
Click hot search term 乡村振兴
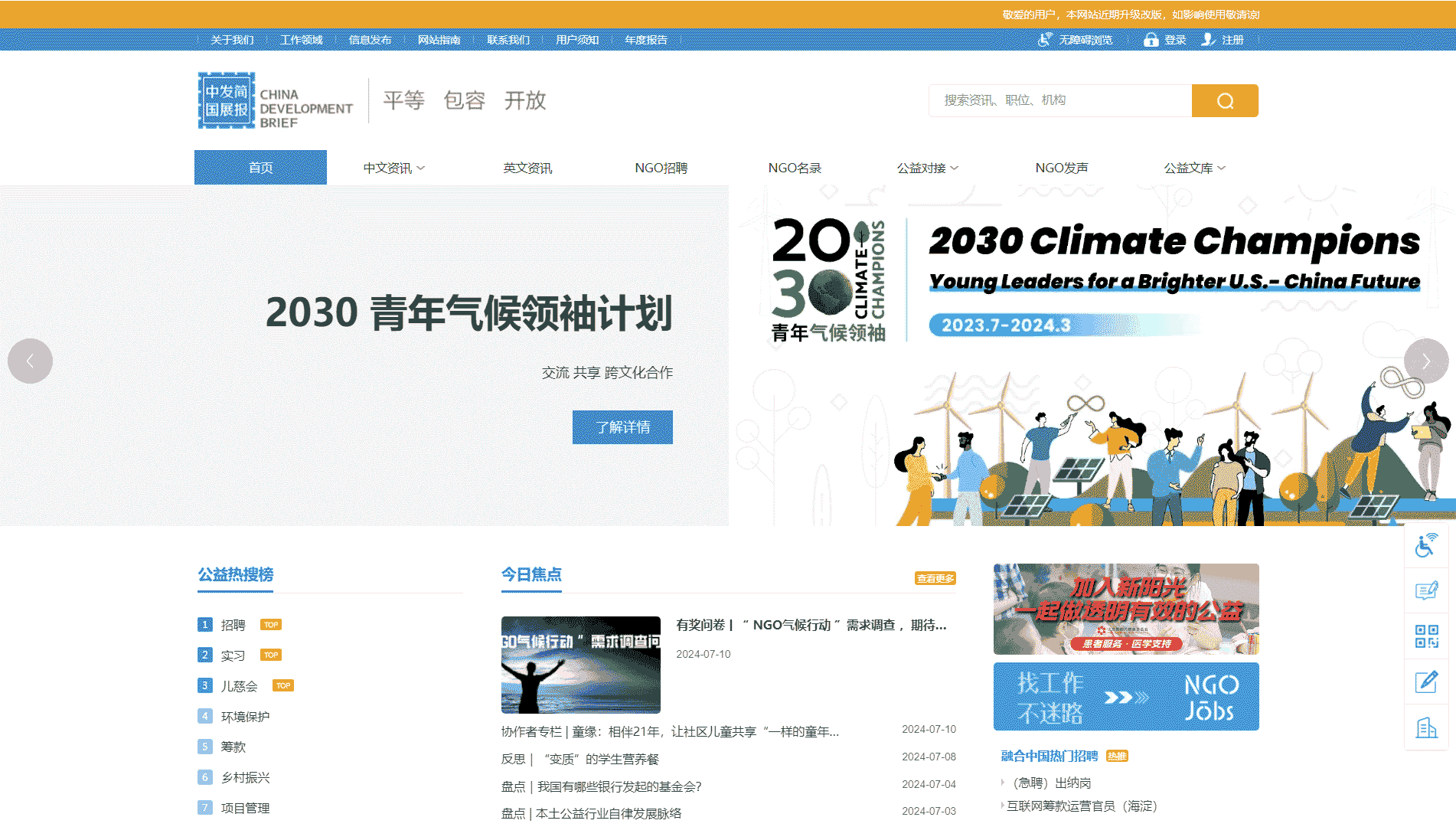(245, 777)
